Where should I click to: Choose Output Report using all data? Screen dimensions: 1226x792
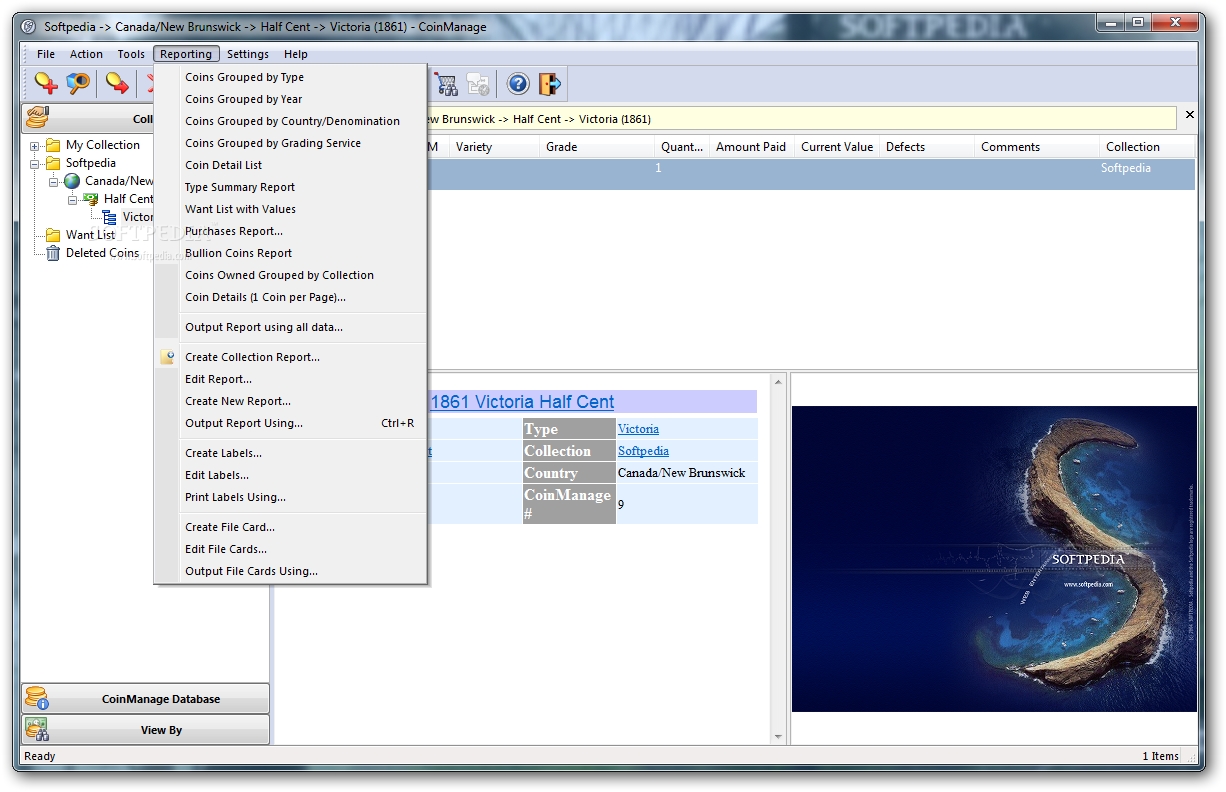pos(291,327)
